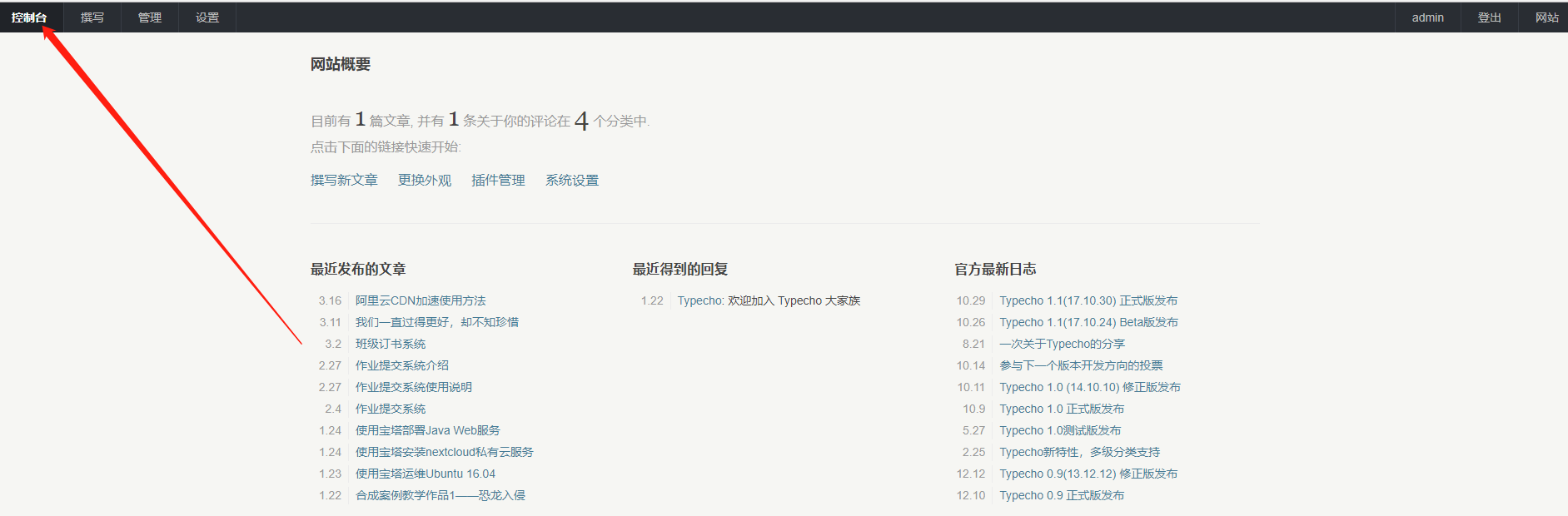The width and height of the screenshot is (1568, 516).
Task: Open the 控制台 menu tab
Action: click(29, 17)
